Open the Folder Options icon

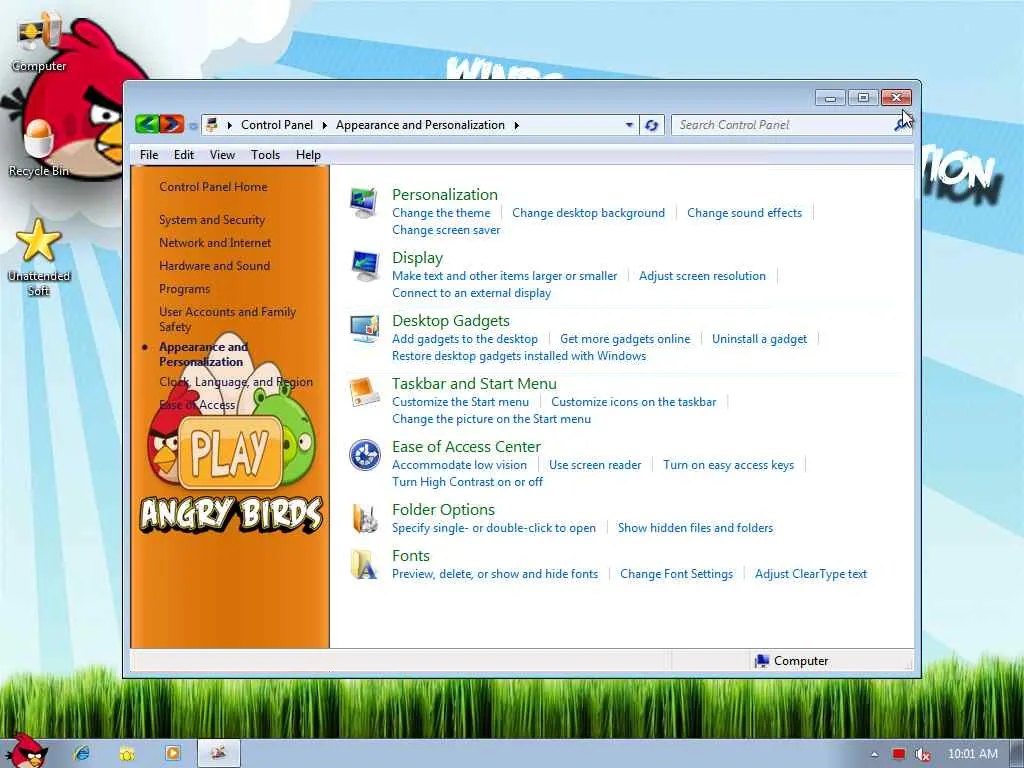tap(364, 518)
